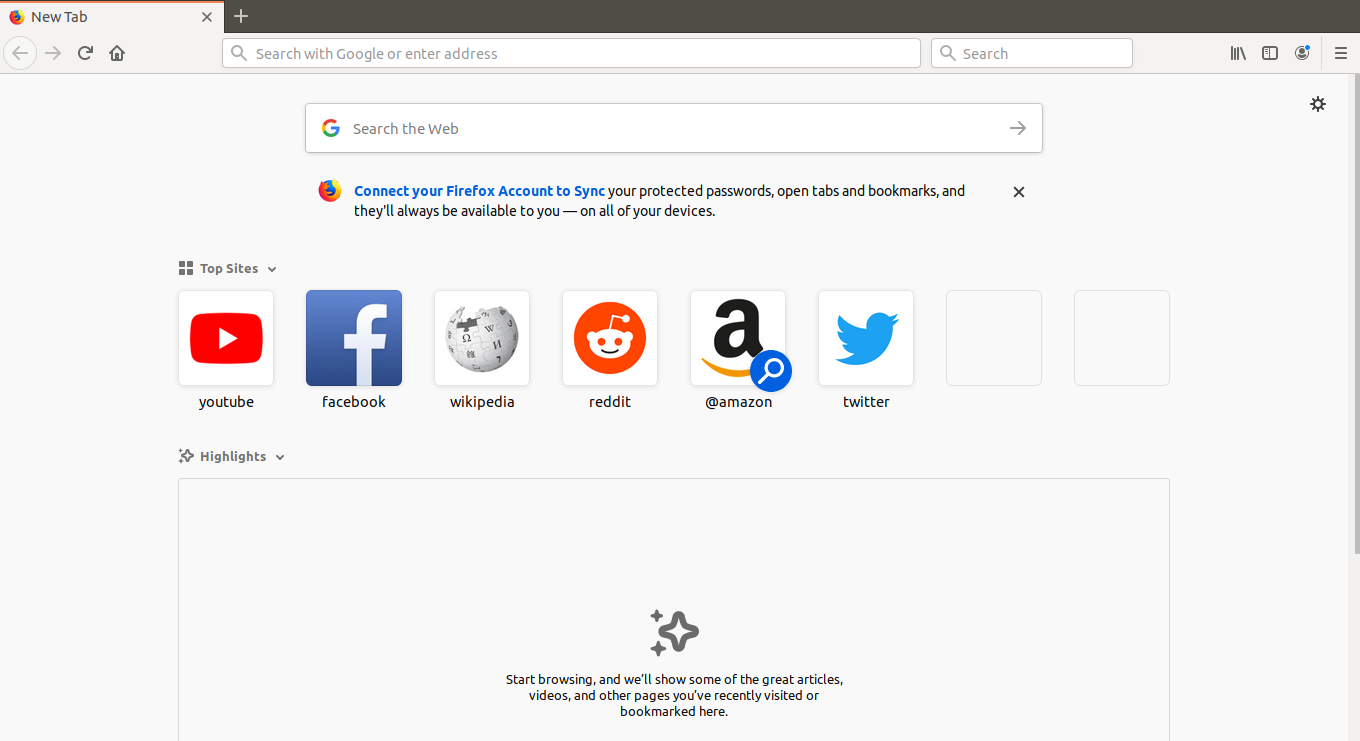This screenshot has height=741, width=1360.
Task: Submit search with the arrow button
Action: click(x=1017, y=128)
